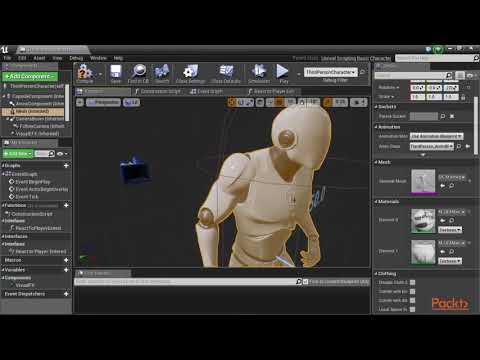Click the Skeletal Mesh thumbnail preview
480x360 pixels.
[423, 181]
